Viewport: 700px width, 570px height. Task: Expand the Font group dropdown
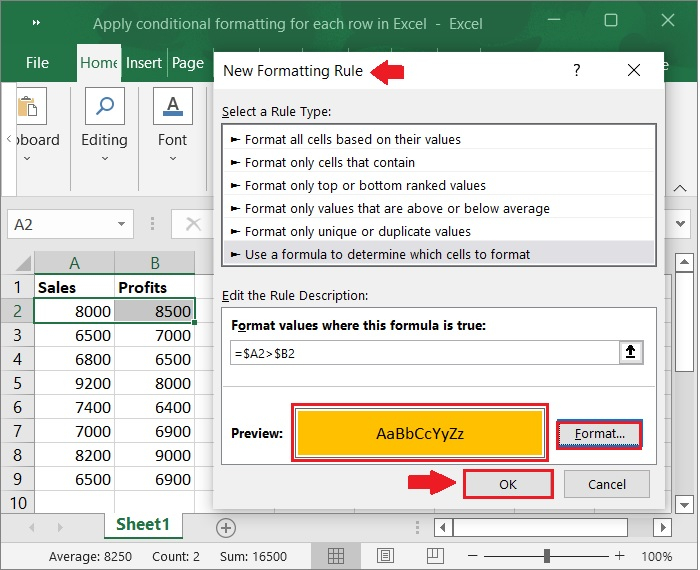173,158
